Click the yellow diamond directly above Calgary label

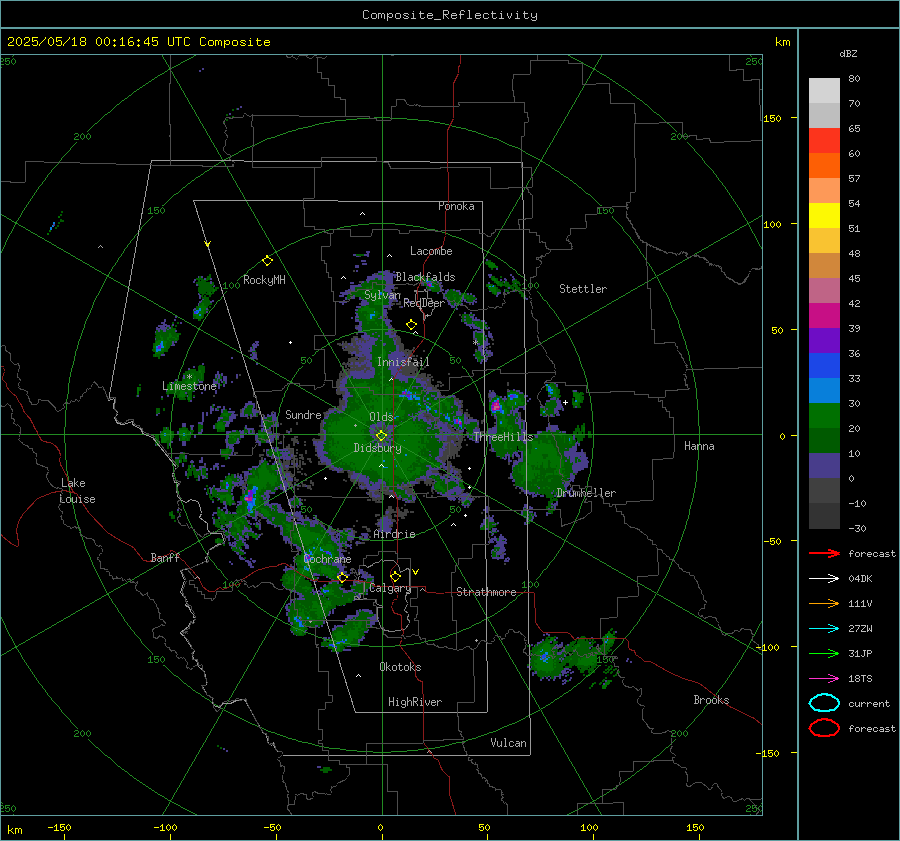395,576
